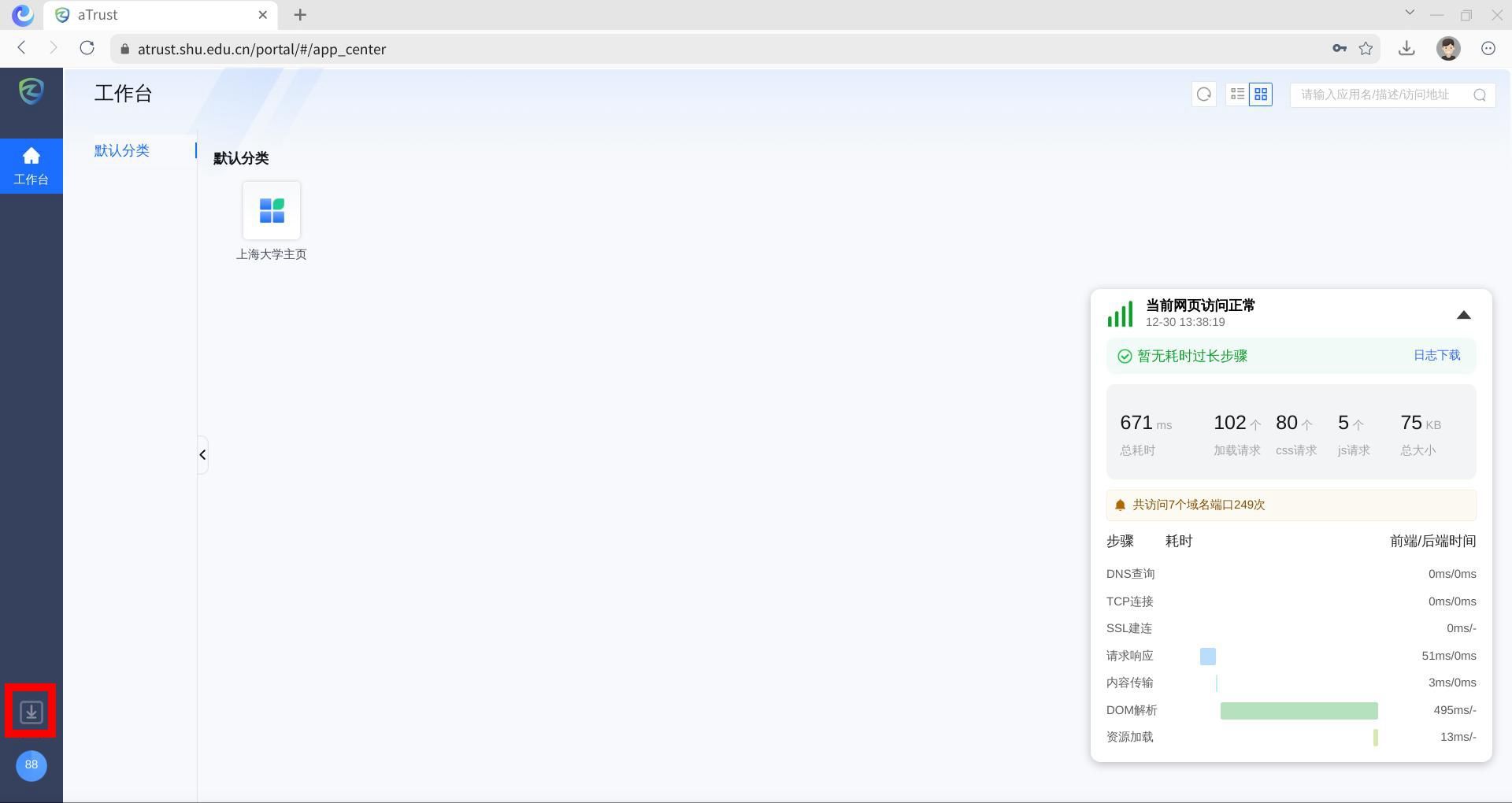
Task: Bookmark this page with star icon
Action: [x=1366, y=48]
